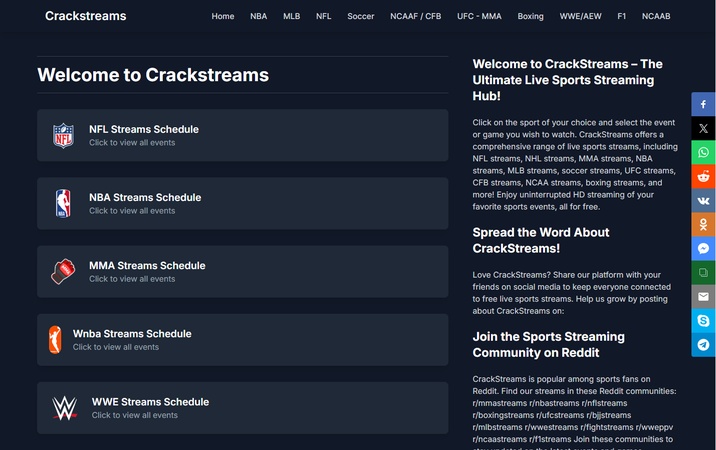This screenshot has width=716, height=450.
Task: Share page on Odnoklassniki
Action: click(x=703, y=224)
